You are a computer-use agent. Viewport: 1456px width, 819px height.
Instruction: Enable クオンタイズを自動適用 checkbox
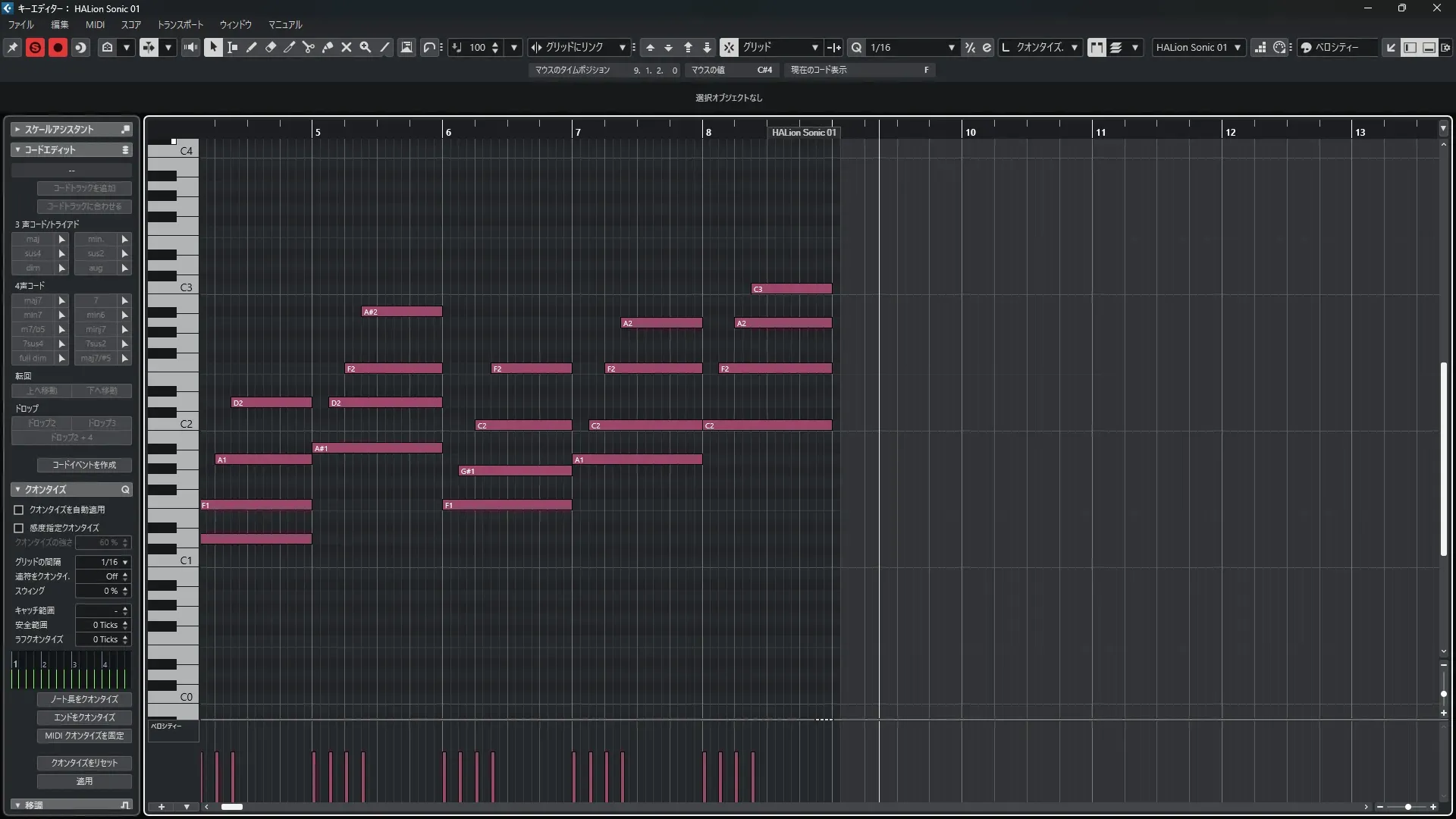[19, 510]
